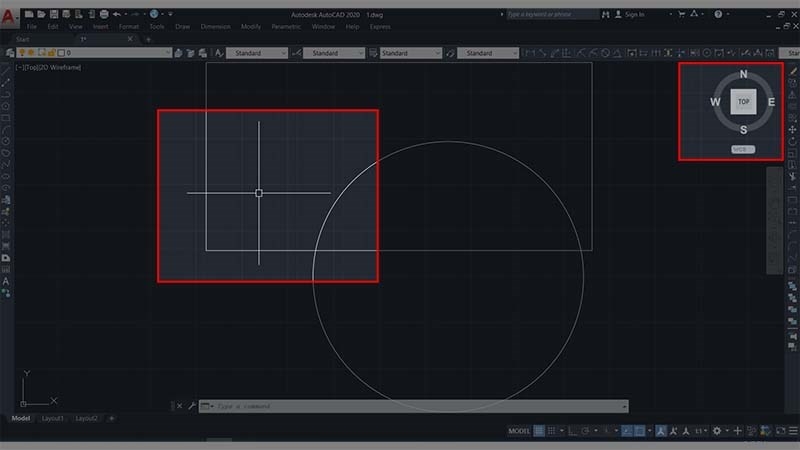Click the Table Style icon
Screen dimensions: 800x450
tap(373, 53)
